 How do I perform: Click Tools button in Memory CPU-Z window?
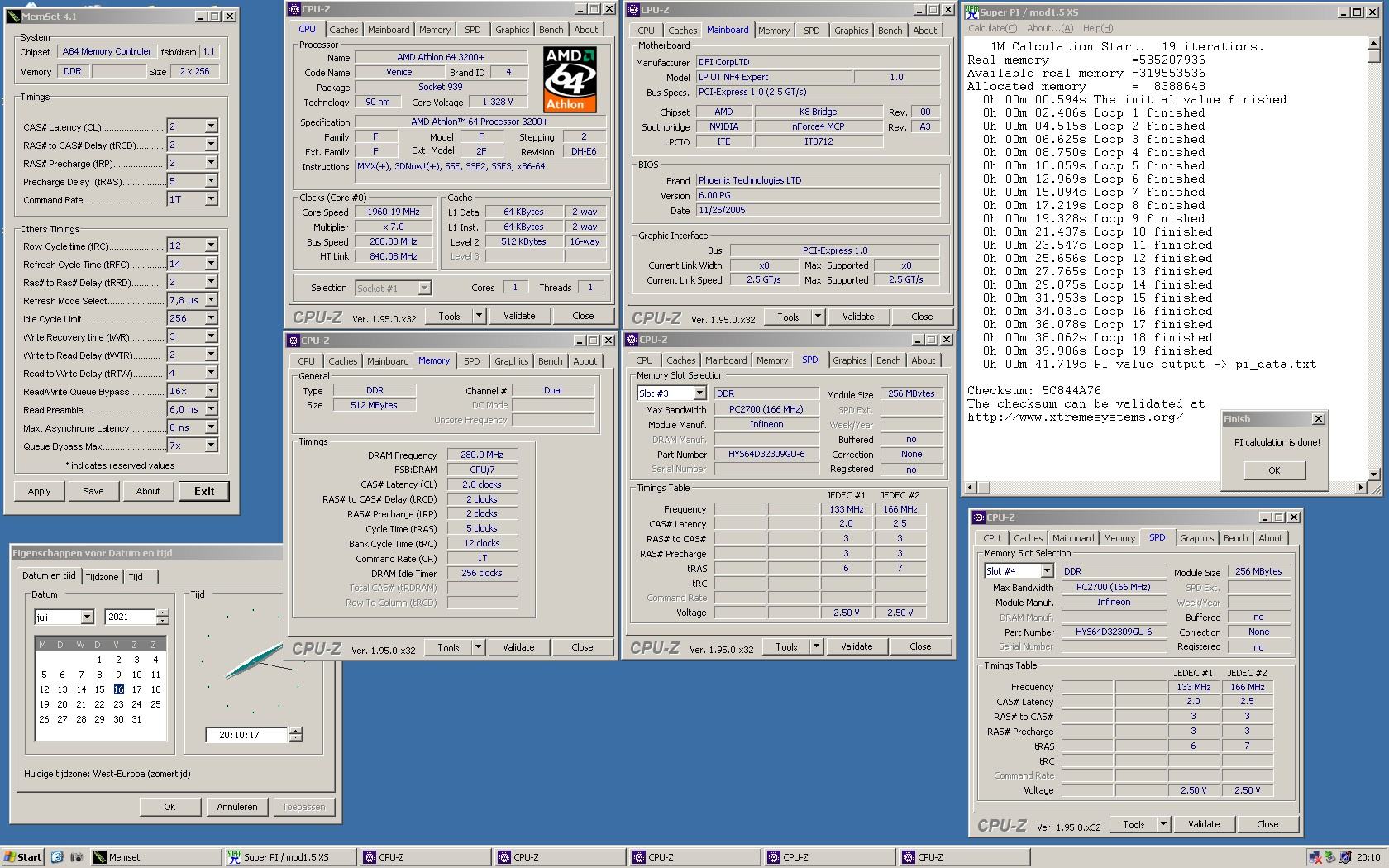[x=448, y=647]
